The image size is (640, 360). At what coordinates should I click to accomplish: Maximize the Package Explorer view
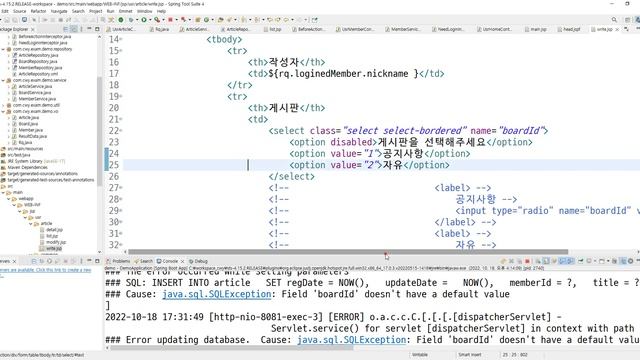(x=97, y=29)
